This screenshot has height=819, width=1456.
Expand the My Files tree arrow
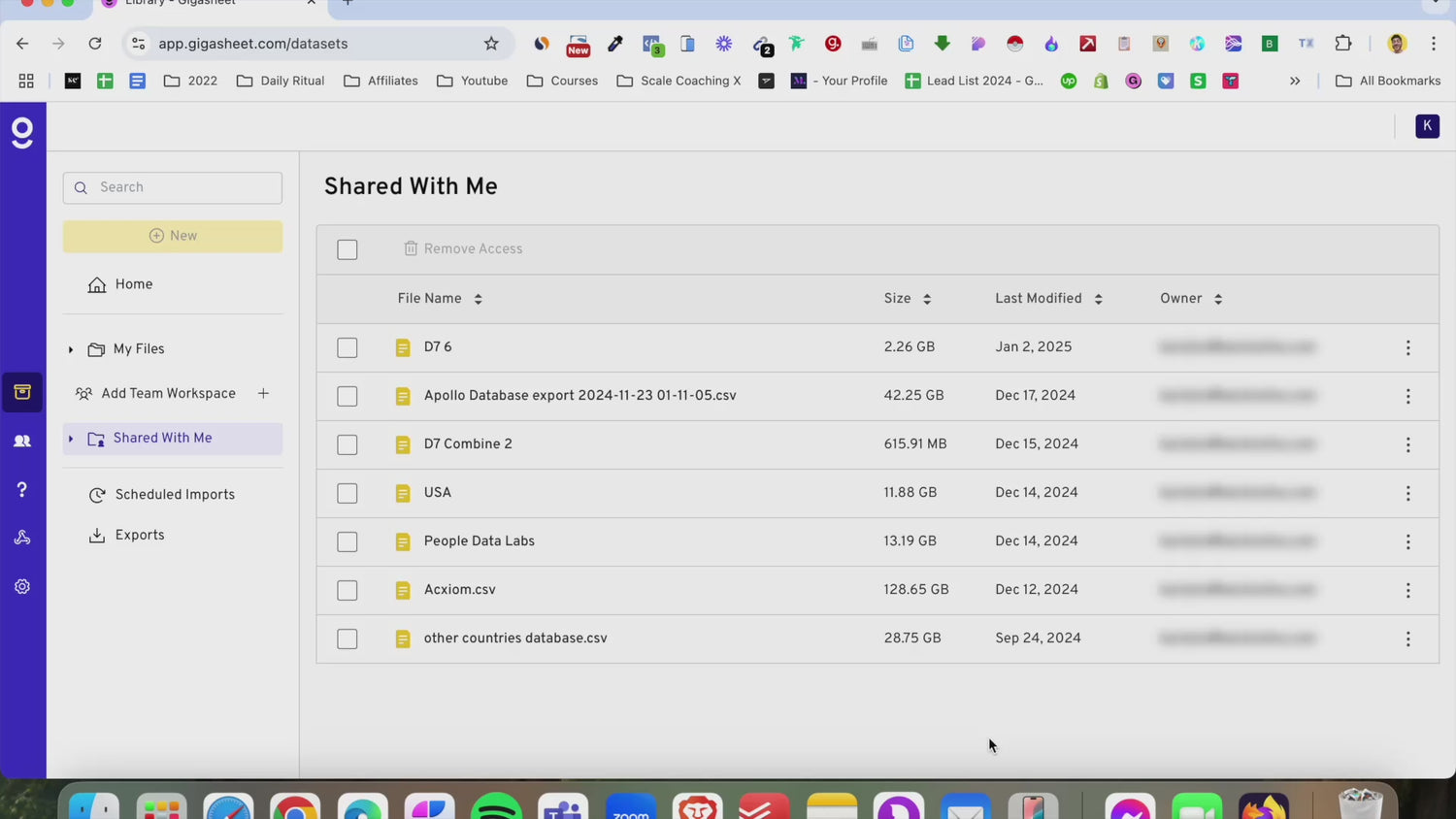tap(71, 349)
